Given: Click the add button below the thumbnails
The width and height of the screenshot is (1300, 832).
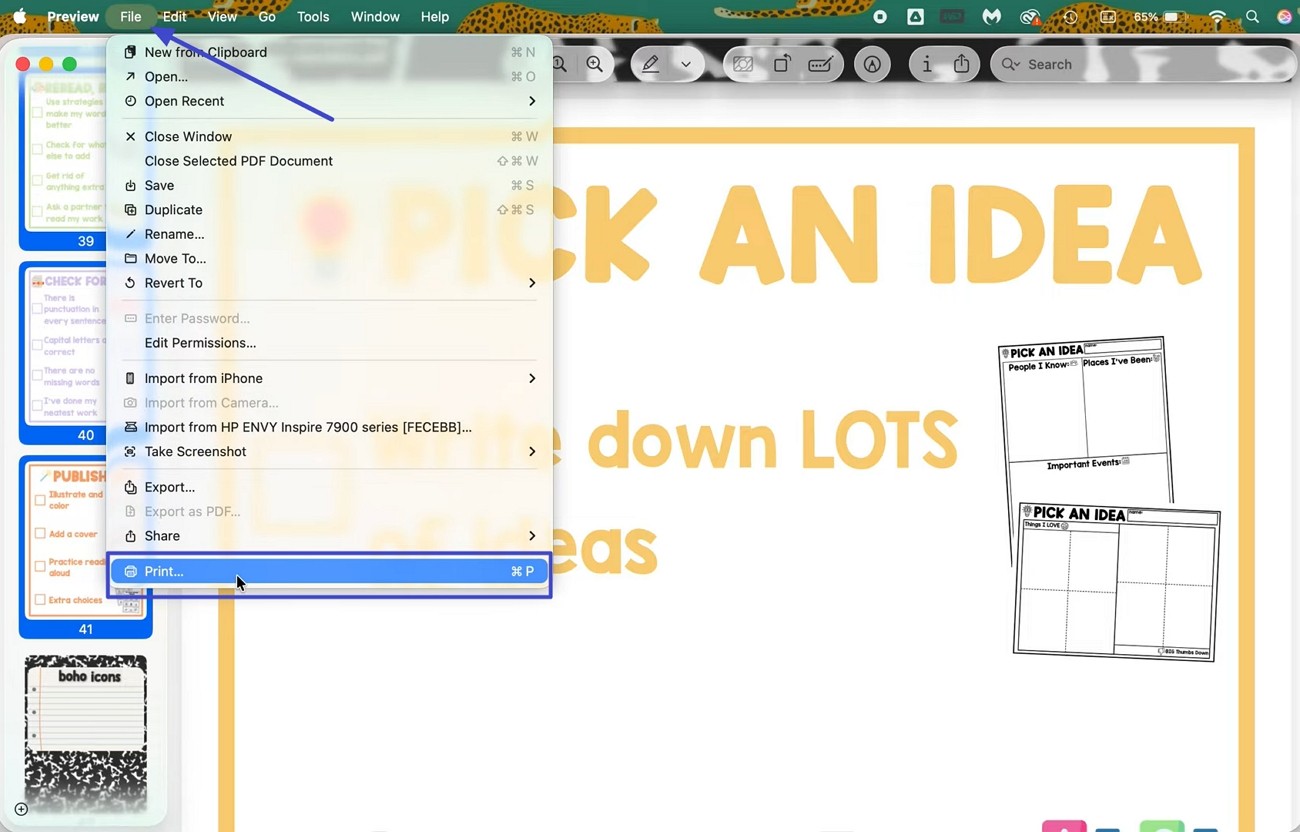Looking at the screenshot, I should (x=21, y=809).
